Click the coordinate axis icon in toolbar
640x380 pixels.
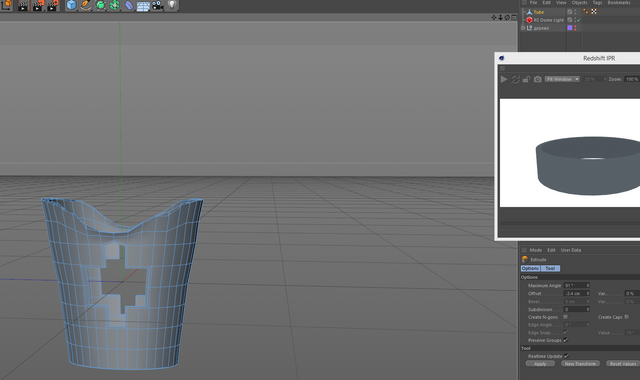pos(7,4)
